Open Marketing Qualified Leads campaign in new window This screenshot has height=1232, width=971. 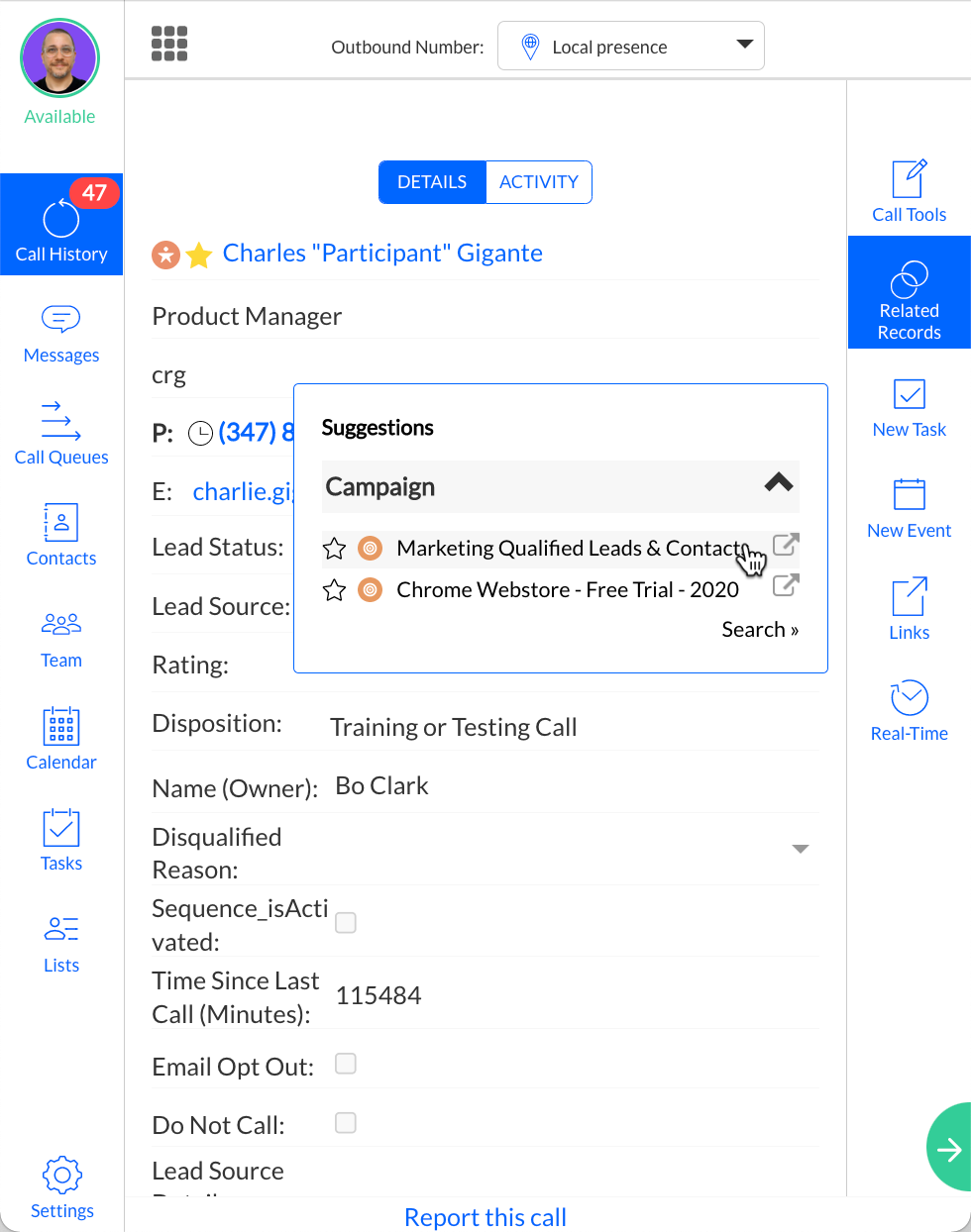pos(785,544)
